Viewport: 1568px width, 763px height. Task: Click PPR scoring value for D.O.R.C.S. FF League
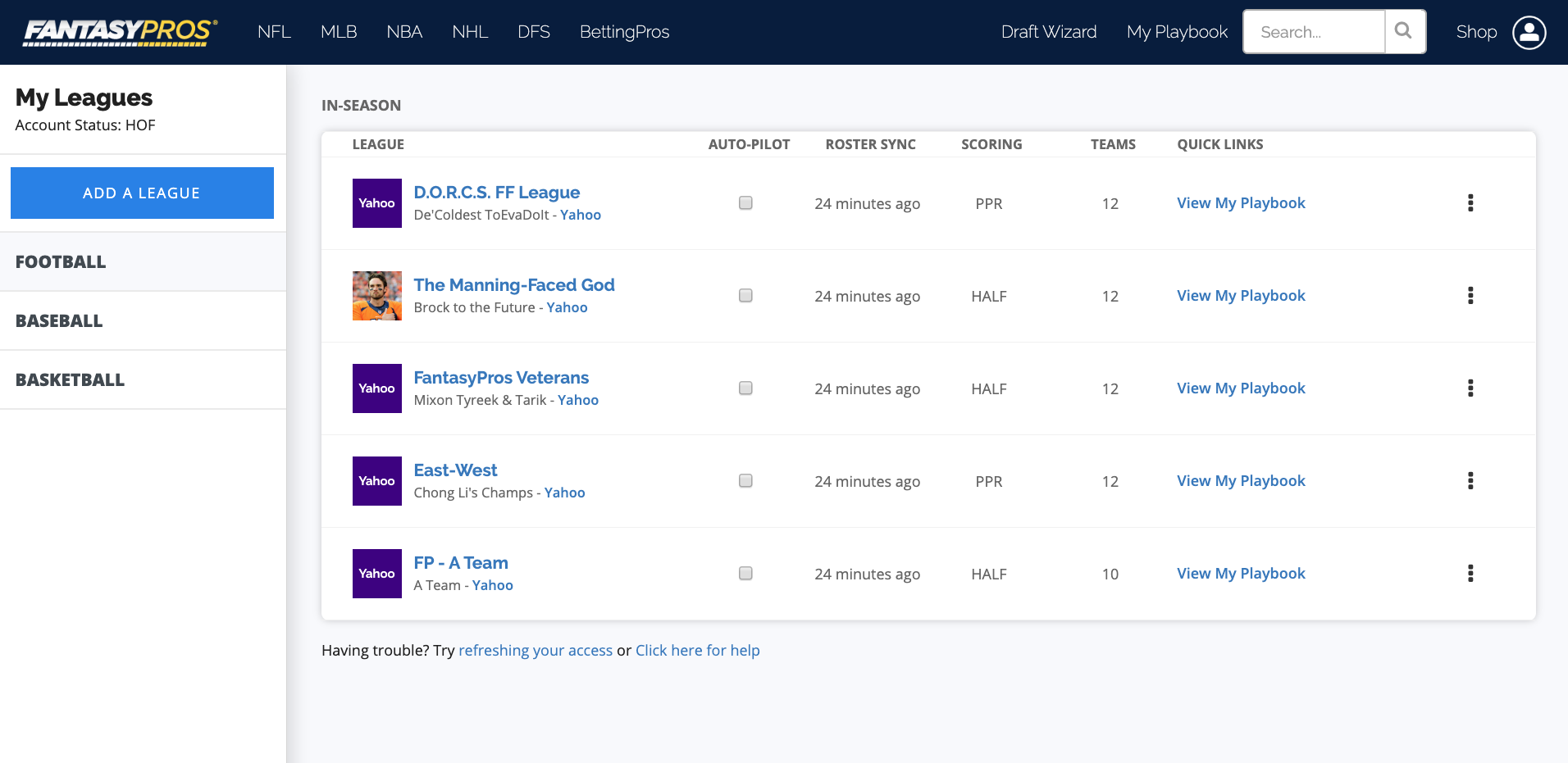click(x=989, y=204)
